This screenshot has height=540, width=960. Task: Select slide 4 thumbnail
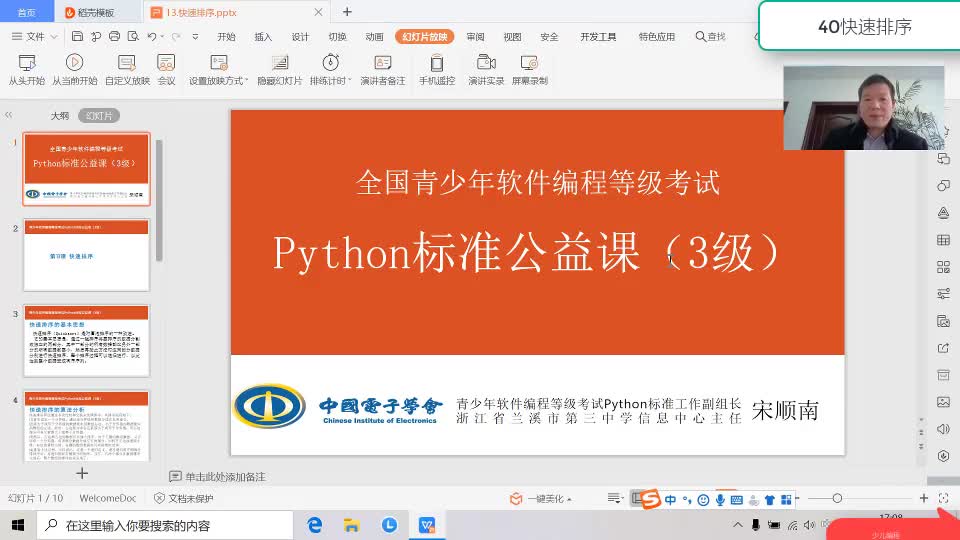tap(86, 426)
